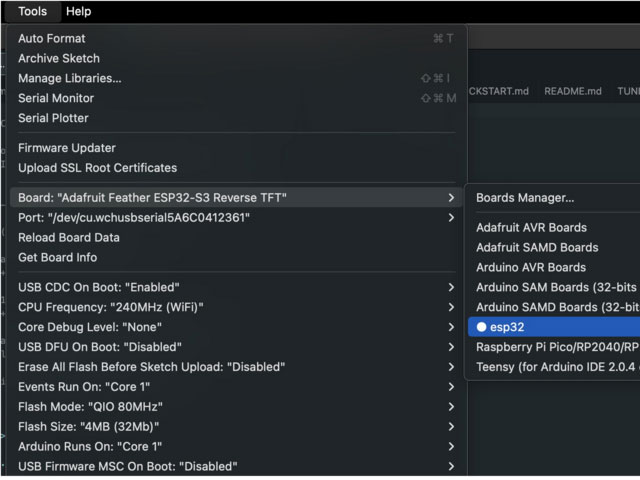Screen dimensions: 640x480
Task: Expand the Board submenu chevron
Action: (x=451, y=198)
